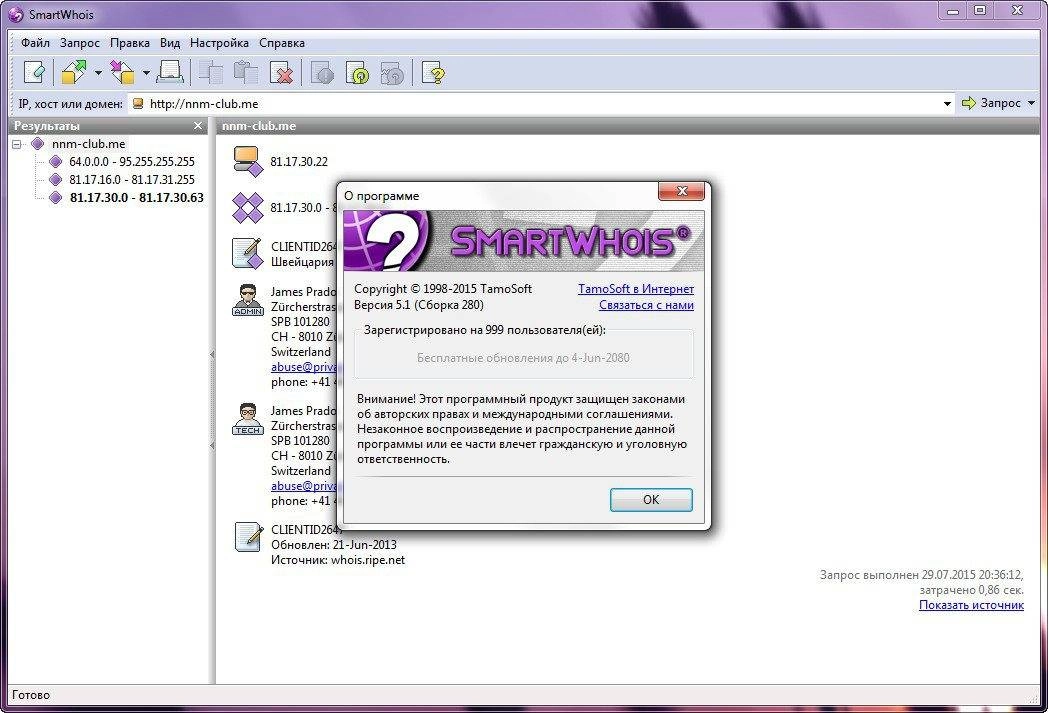Click the greyed Copy toolbar icon
Image resolution: width=1048 pixels, height=713 pixels.
tap(211, 72)
